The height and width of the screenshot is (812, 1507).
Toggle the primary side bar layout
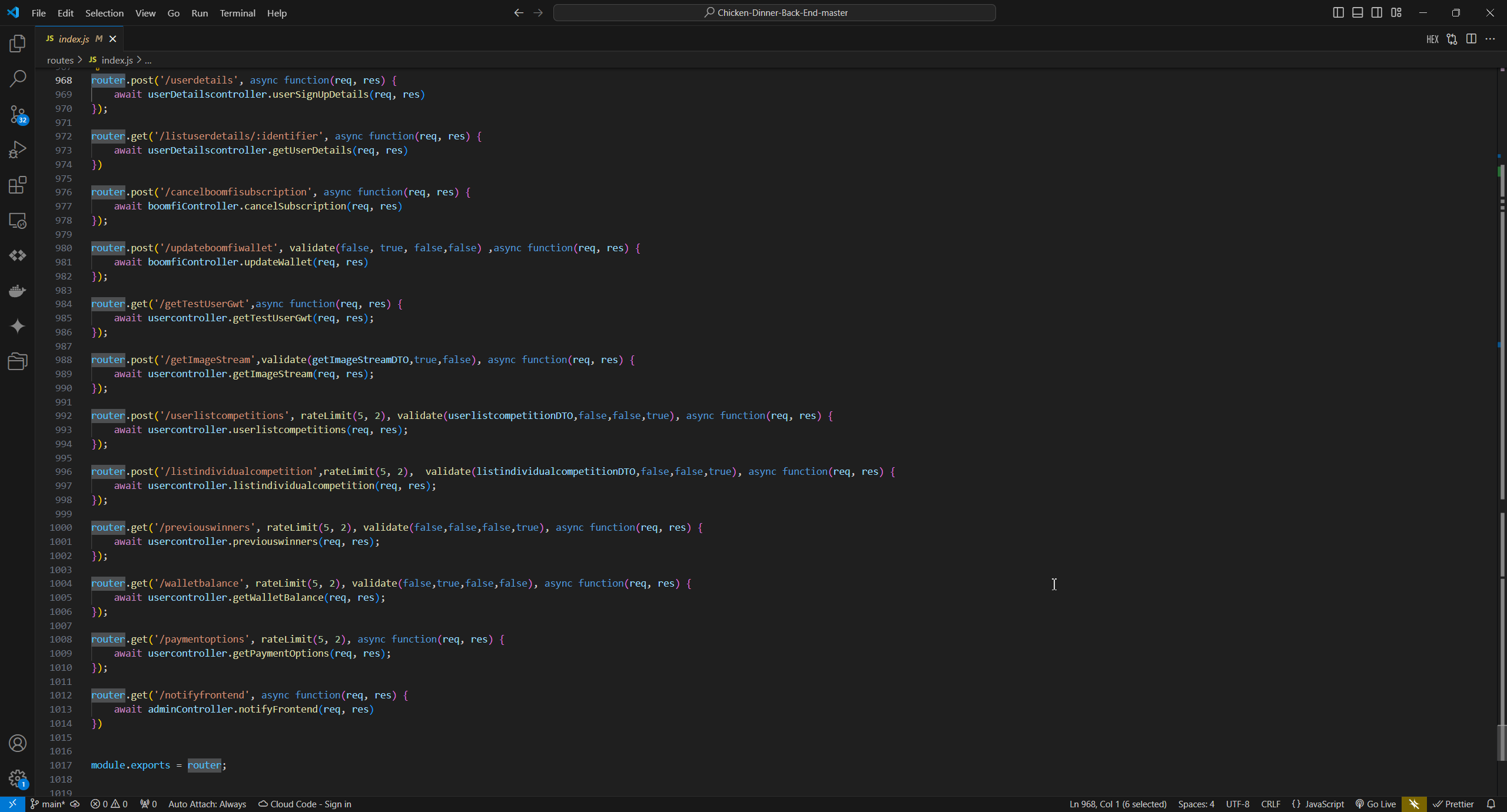pyautogui.click(x=1338, y=12)
